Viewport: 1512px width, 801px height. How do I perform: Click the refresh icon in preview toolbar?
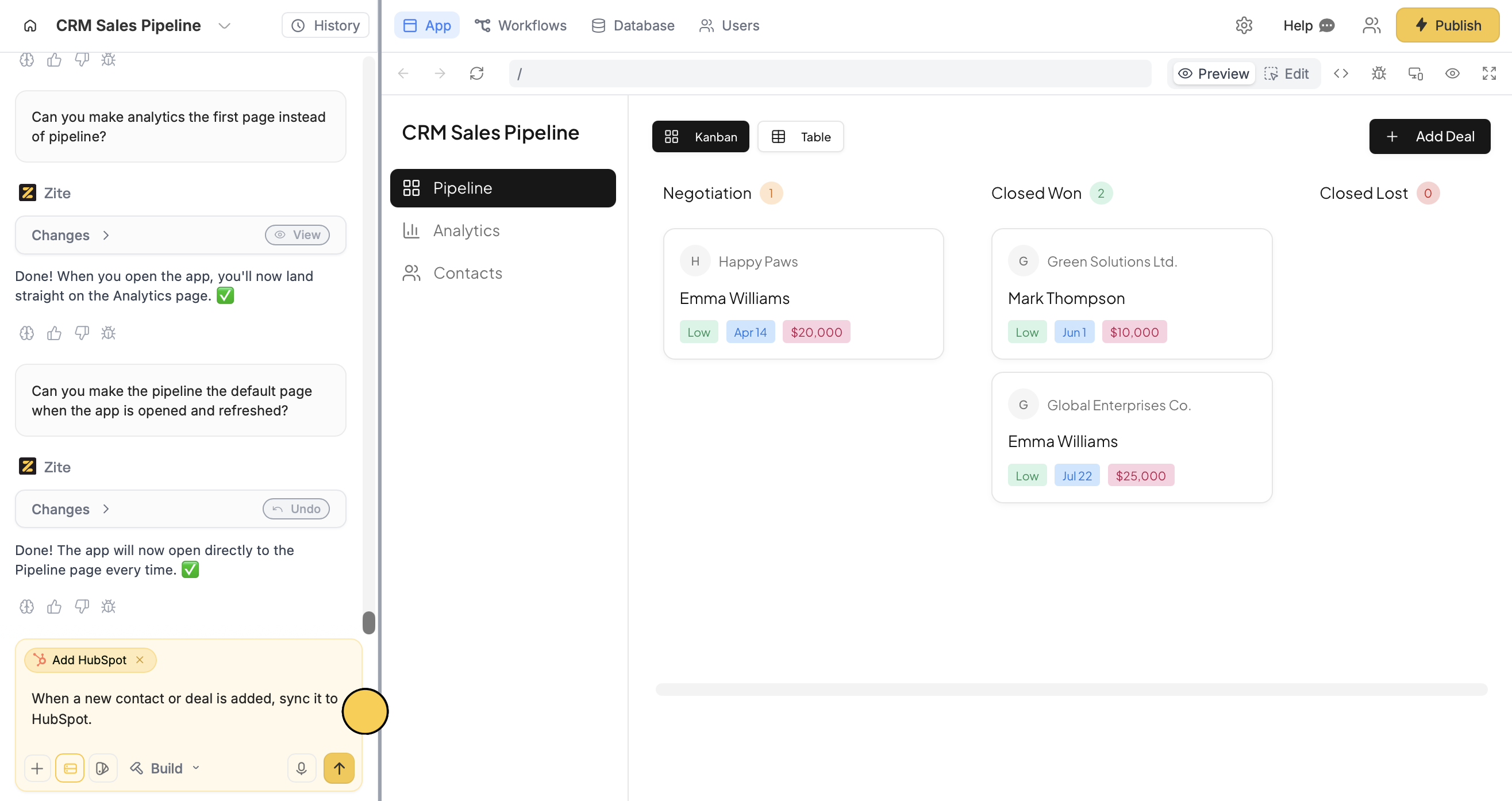476,74
